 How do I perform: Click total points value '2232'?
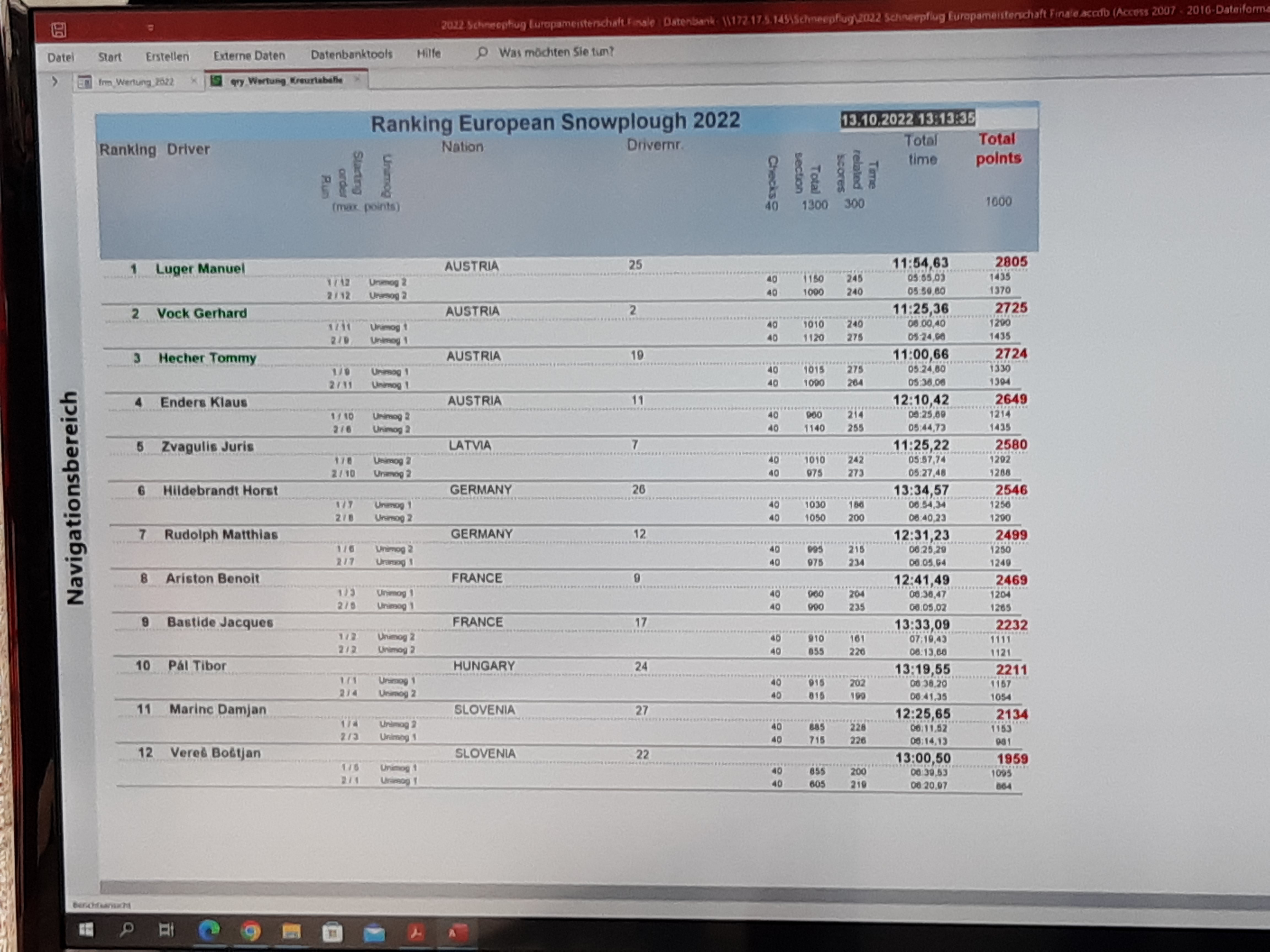pyautogui.click(x=1012, y=625)
